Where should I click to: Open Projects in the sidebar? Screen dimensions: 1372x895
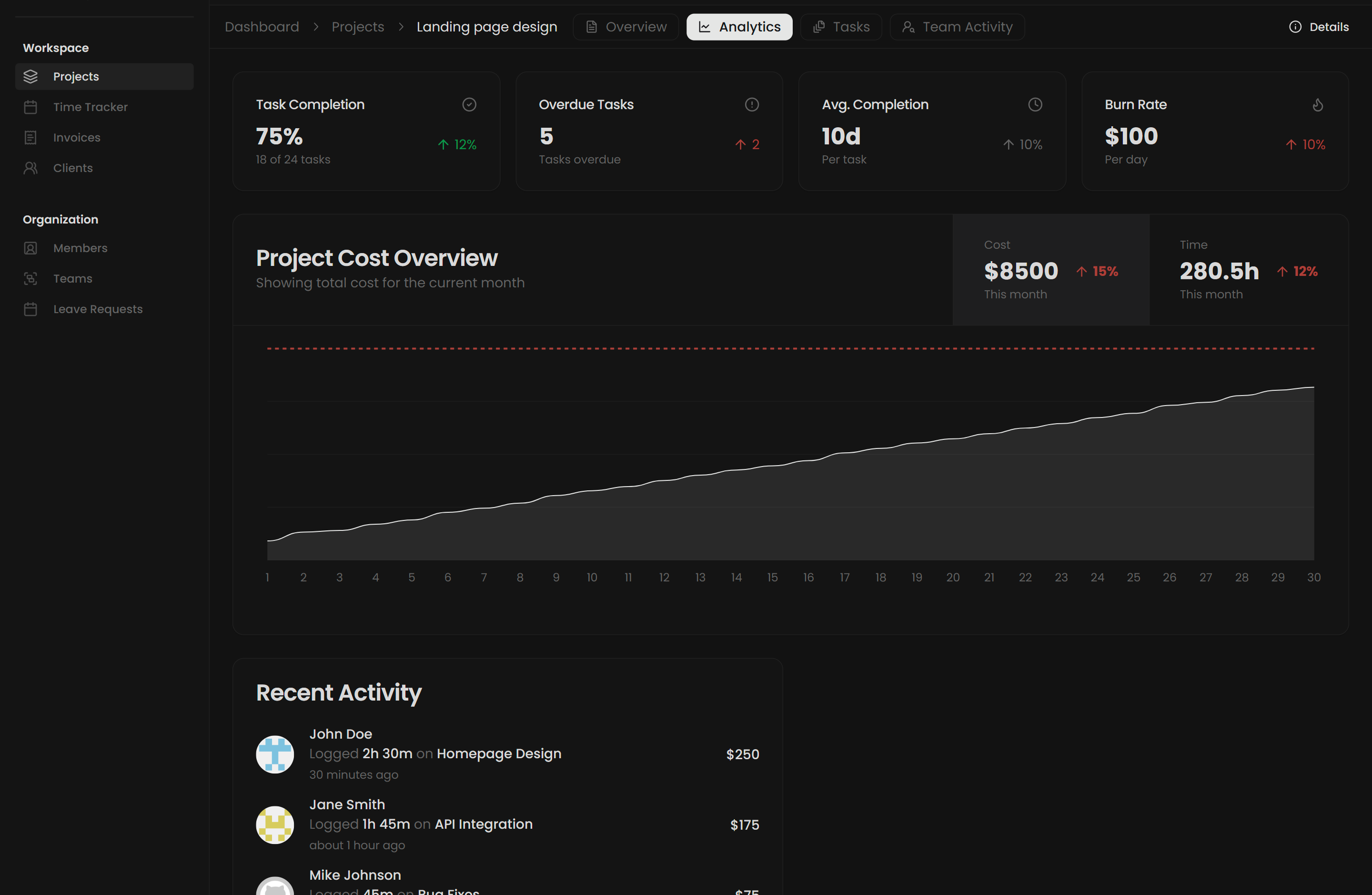tap(104, 76)
